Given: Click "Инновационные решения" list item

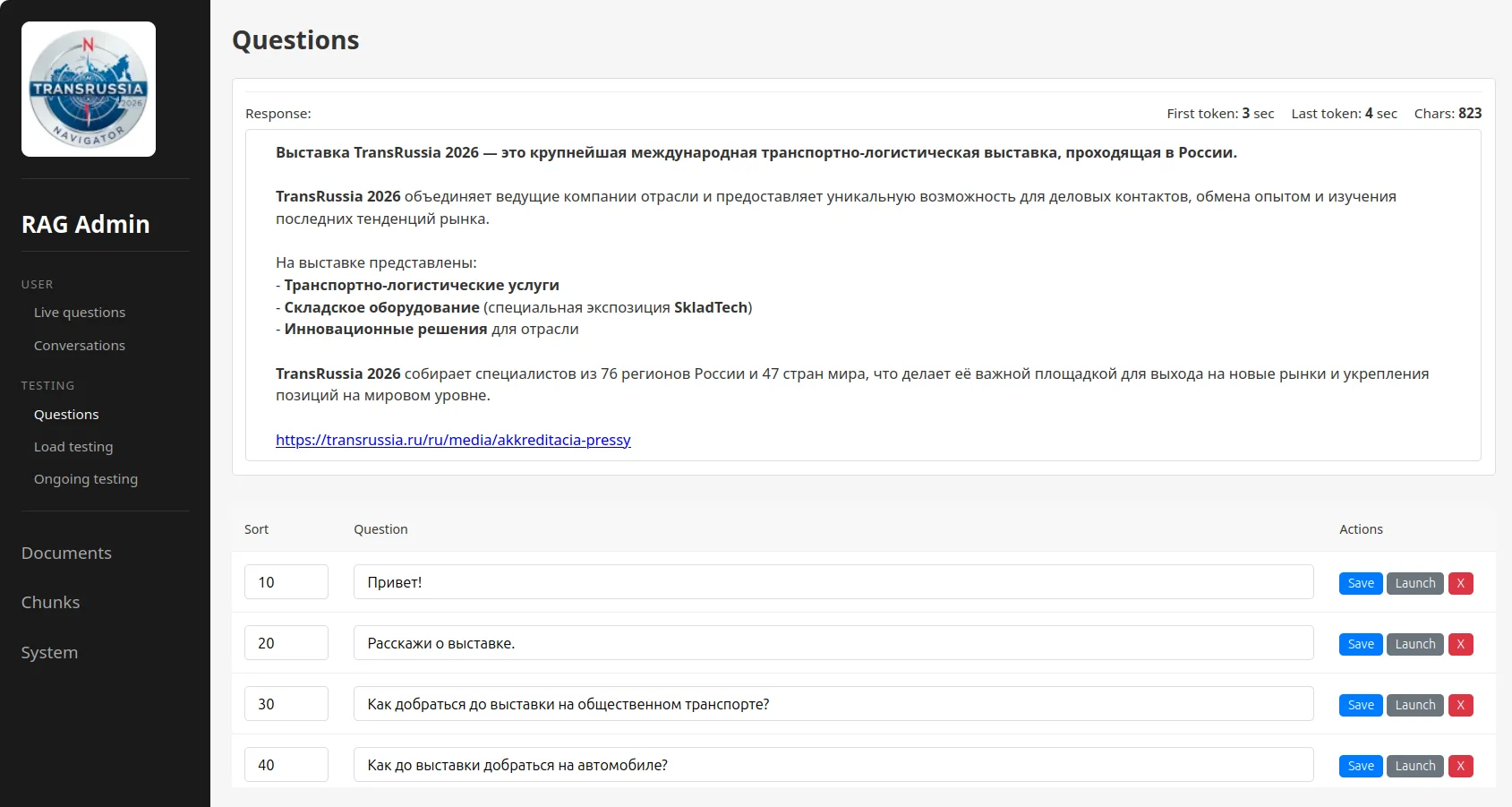Looking at the screenshot, I should tap(427, 329).
